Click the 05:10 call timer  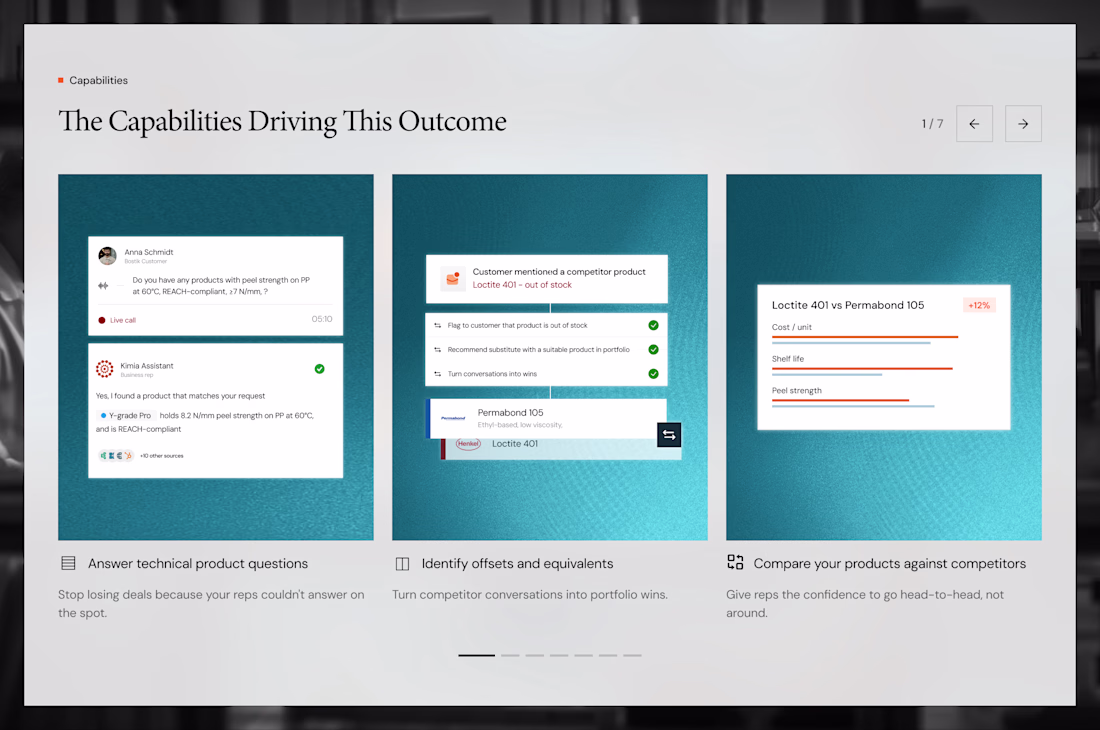(x=322, y=319)
